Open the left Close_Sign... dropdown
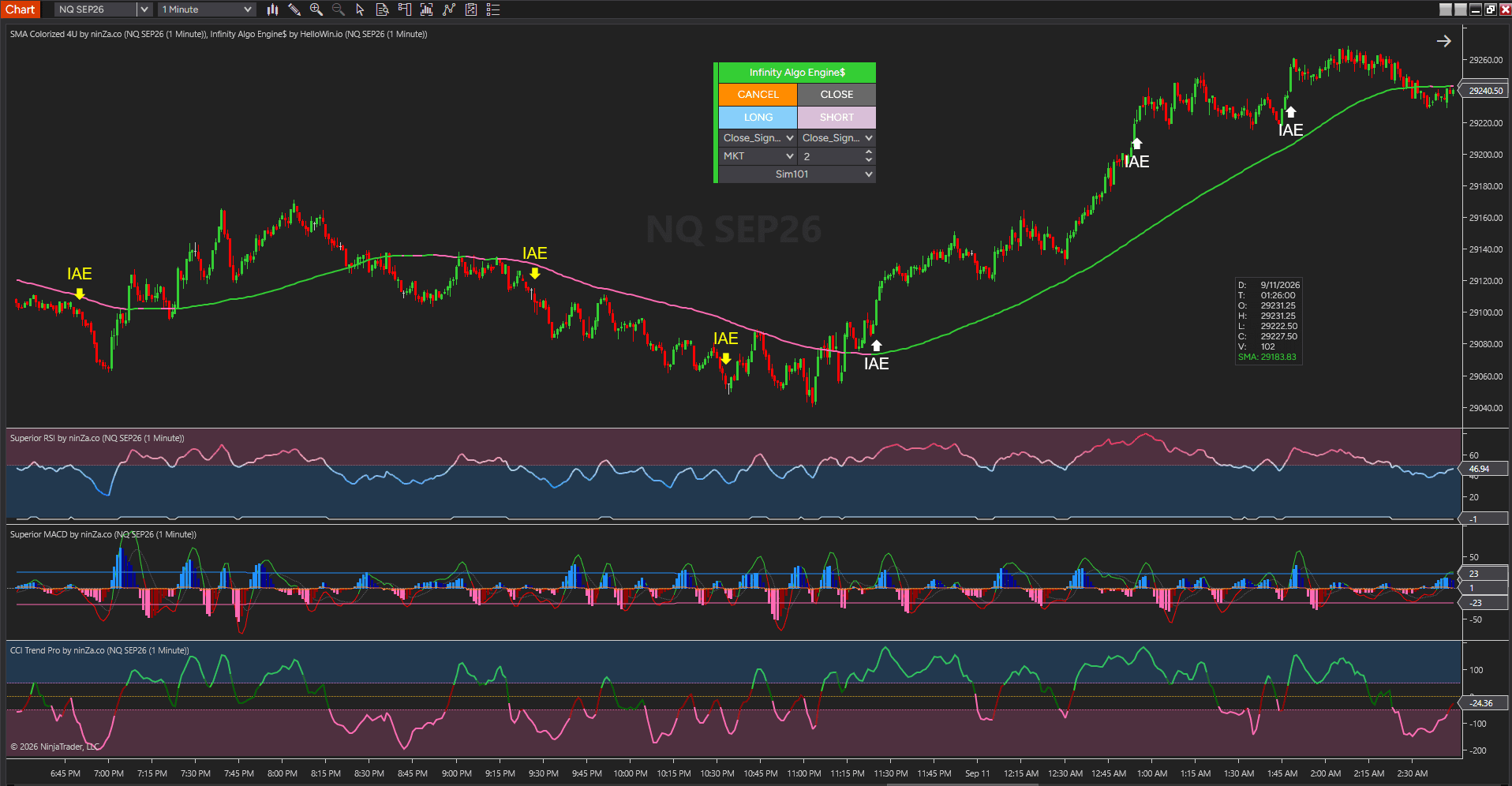Image resolution: width=1512 pixels, height=786 pixels. 758,138
